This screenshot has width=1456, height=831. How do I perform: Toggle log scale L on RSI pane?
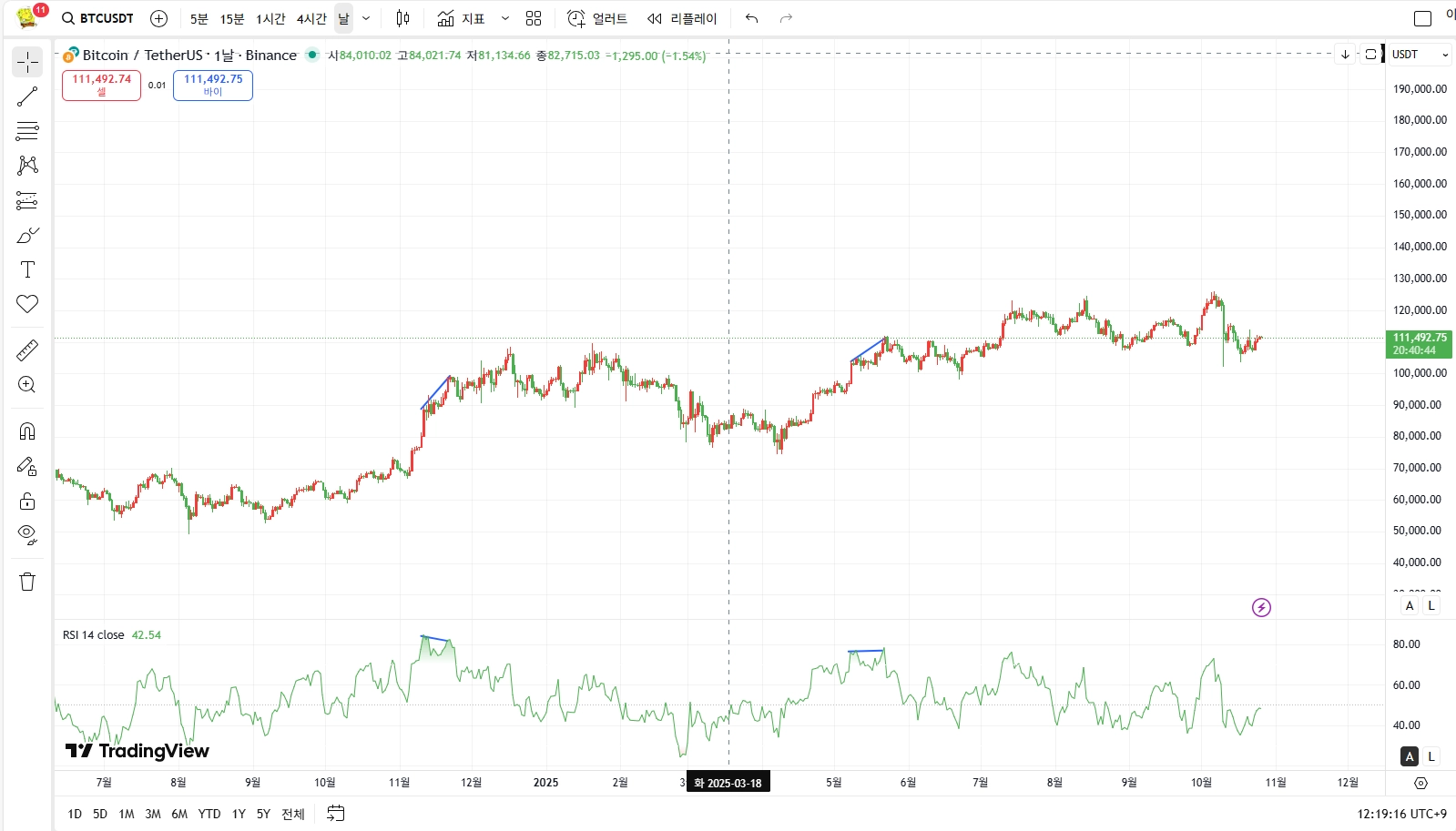[1431, 756]
